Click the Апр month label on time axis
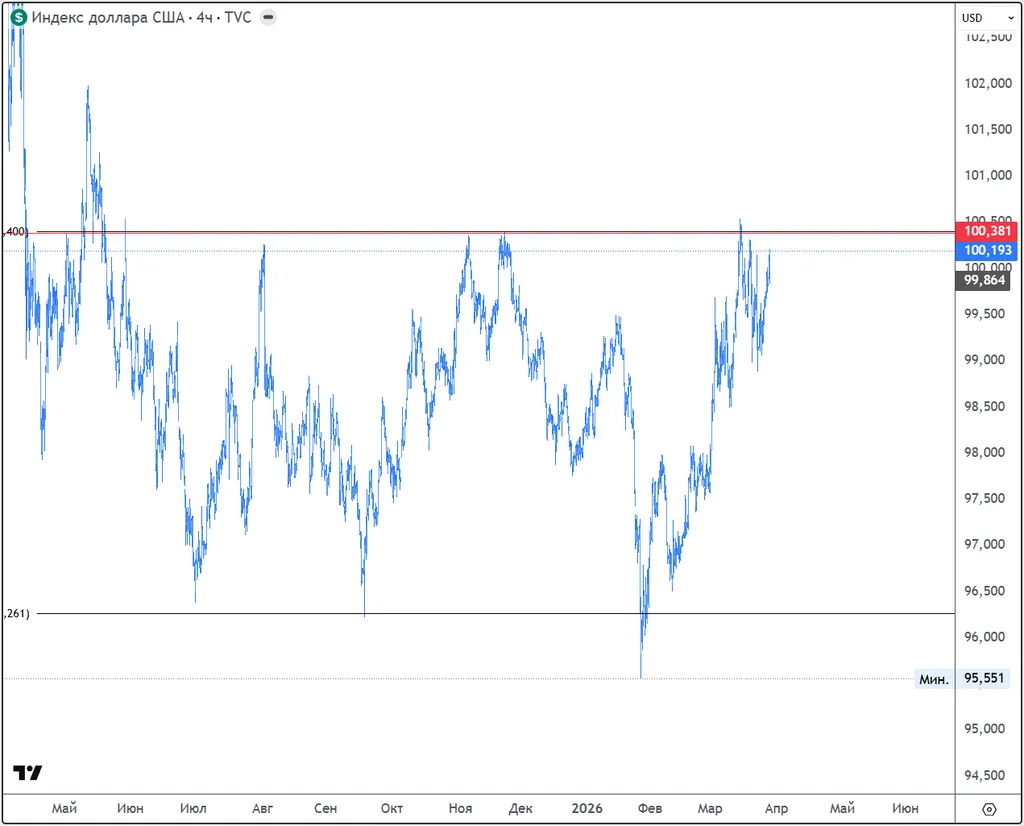 (776, 808)
